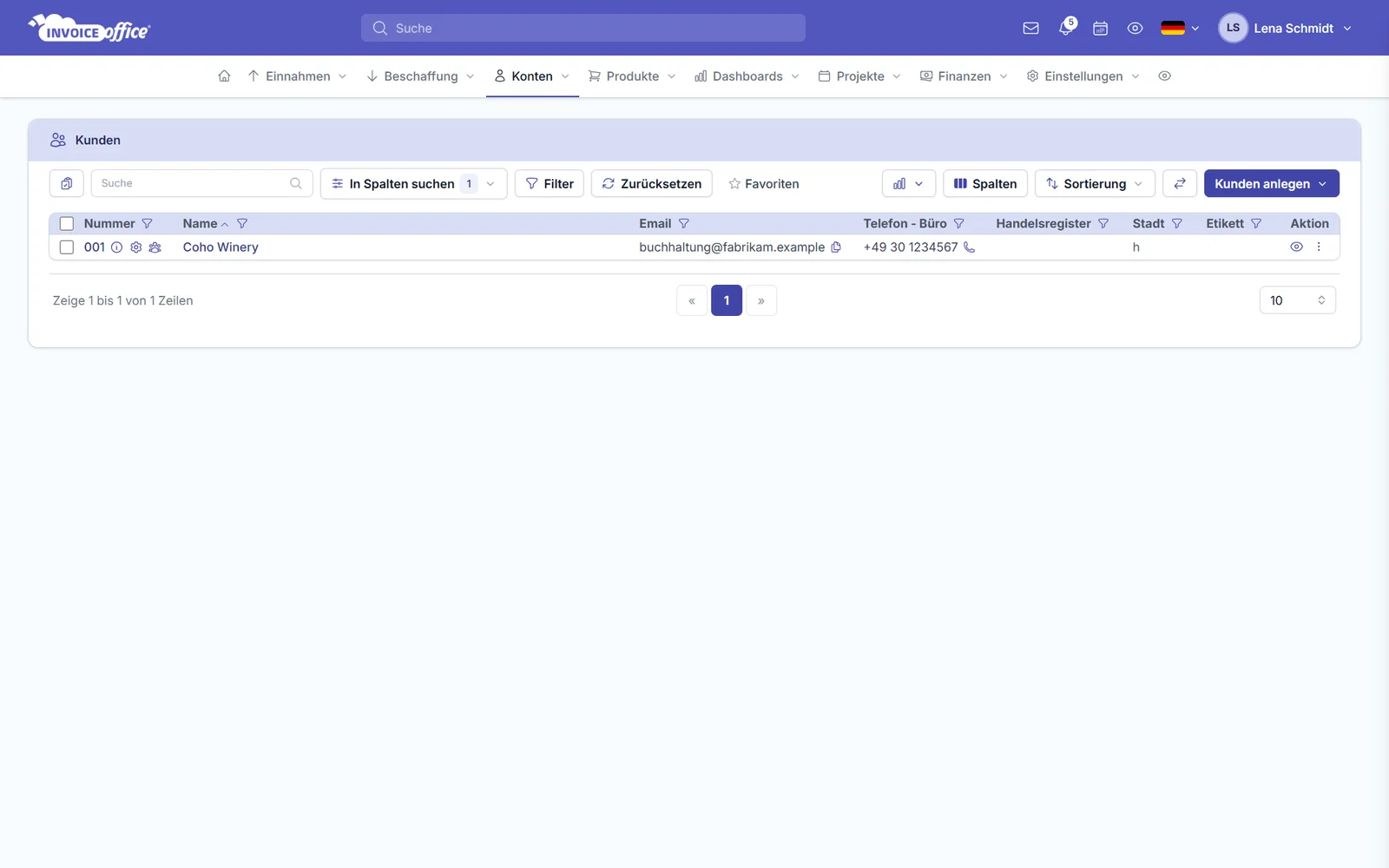The height and width of the screenshot is (868, 1389).
Task: Open the Dashboards menu
Action: [x=747, y=76]
